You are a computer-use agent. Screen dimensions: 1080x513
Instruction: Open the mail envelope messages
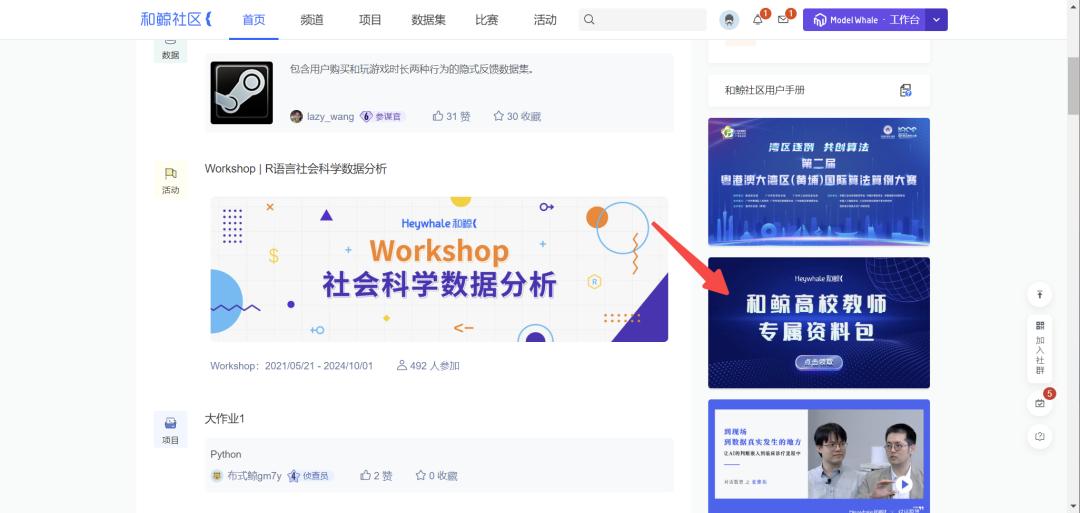(783, 20)
